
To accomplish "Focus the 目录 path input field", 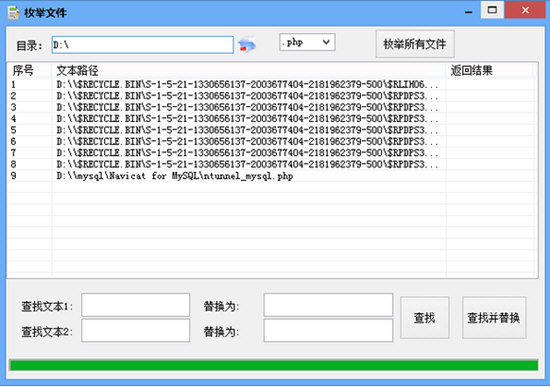I will [x=143, y=45].
